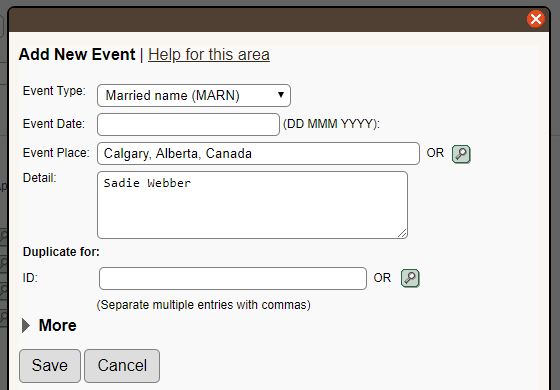Viewport: 560px width, 390px height.
Task: Expand the More section triangle
Action: pos(26,325)
